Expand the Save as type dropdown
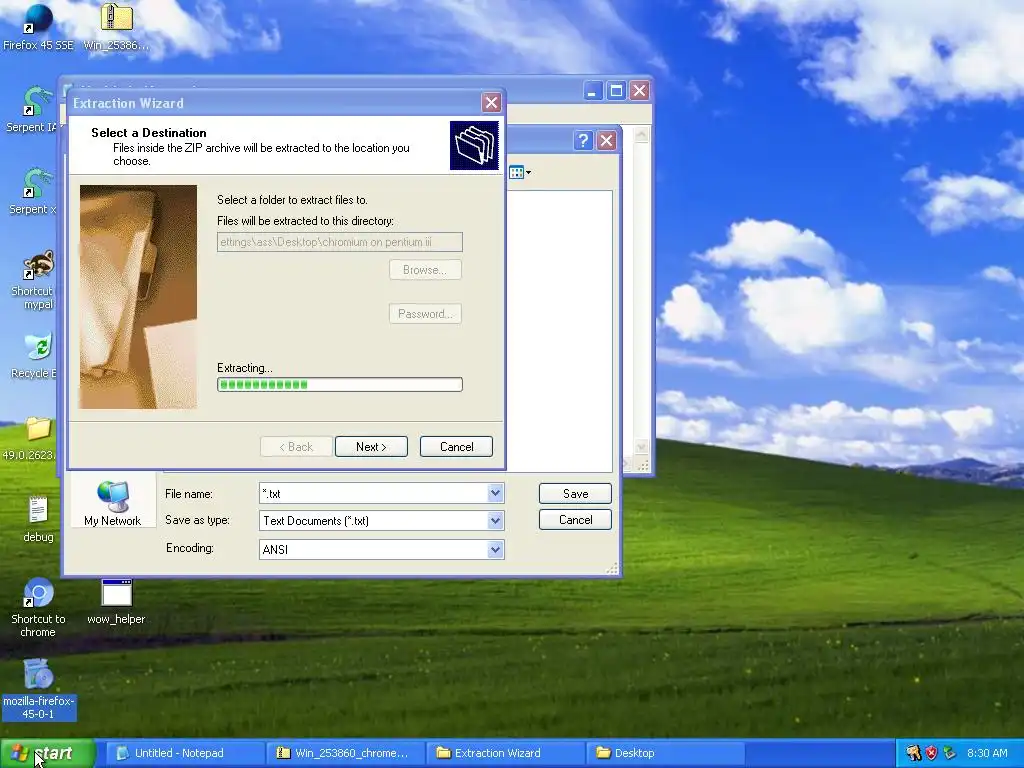Viewport: 1024px width, 768px height. (x=495, y=520)
